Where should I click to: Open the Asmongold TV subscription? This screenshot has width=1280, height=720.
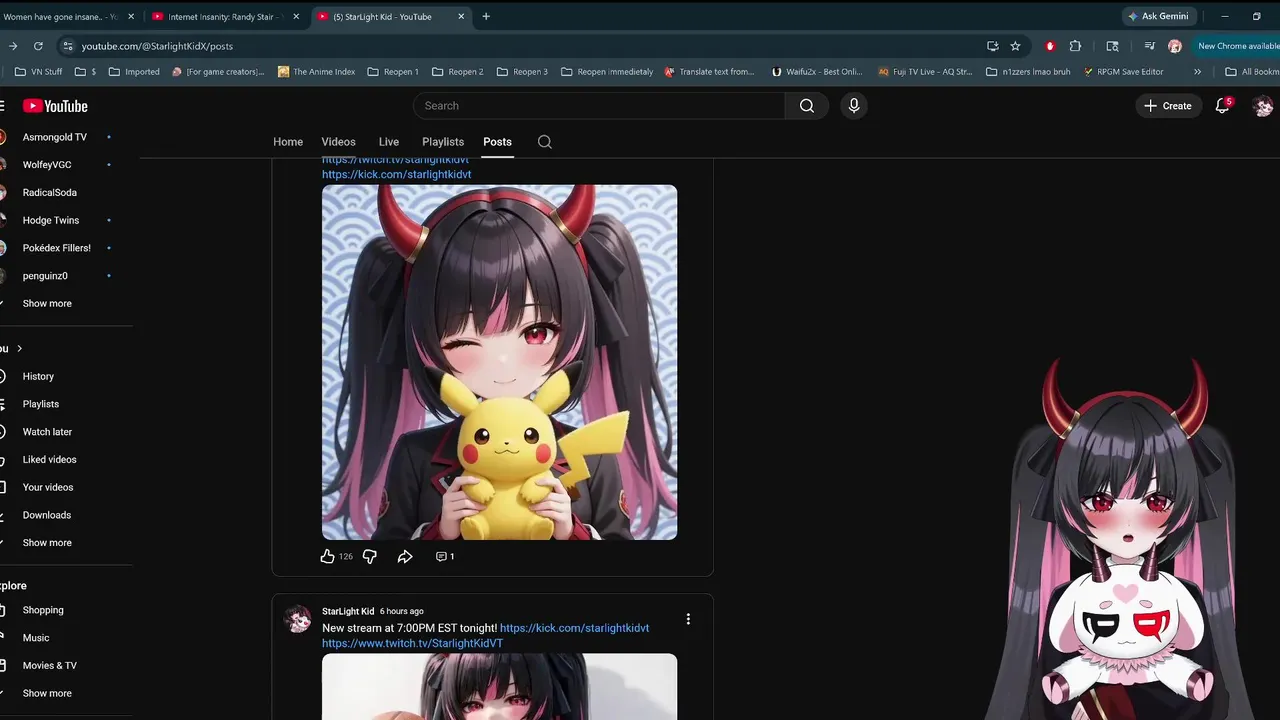(x=55, y=137)
